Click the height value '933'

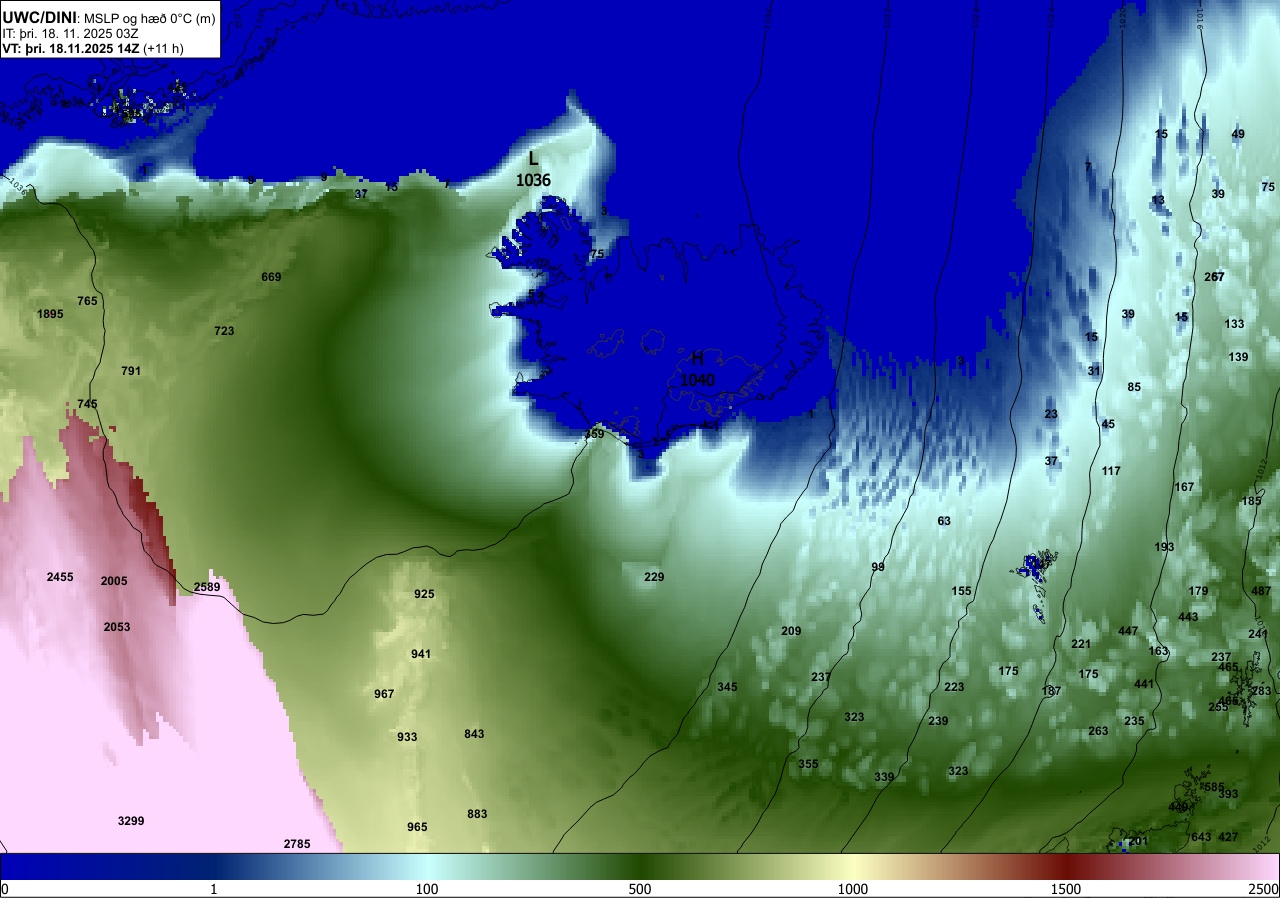pos(407,737)
